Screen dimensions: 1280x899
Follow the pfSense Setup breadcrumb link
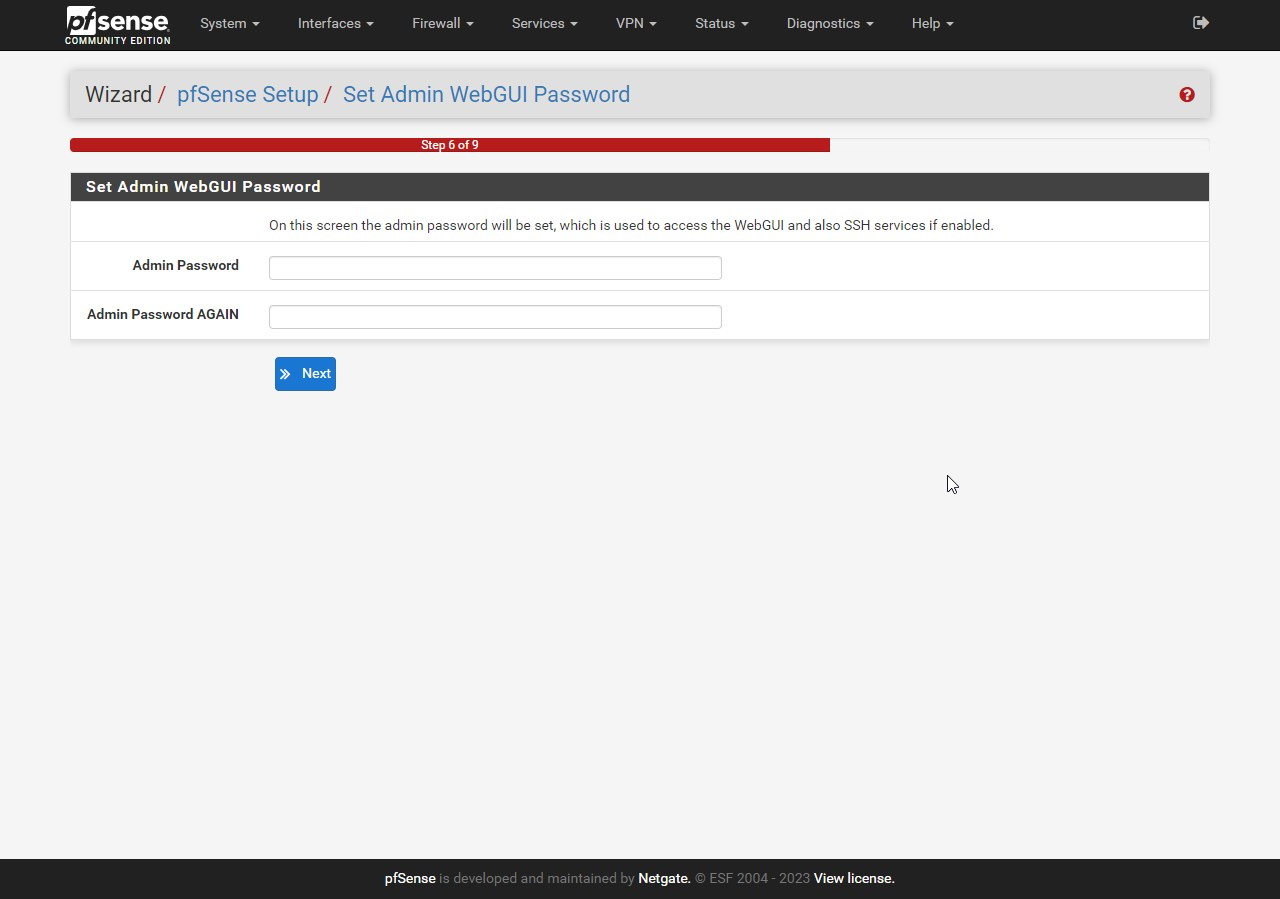click(x=247, y=94)
